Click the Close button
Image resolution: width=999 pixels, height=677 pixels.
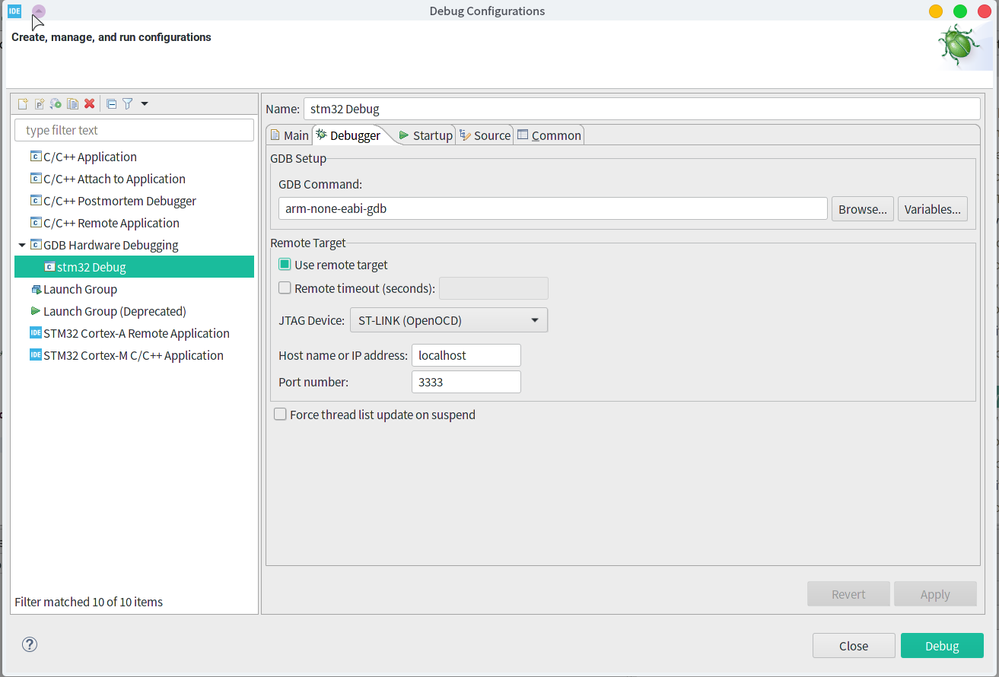(853, 646)
